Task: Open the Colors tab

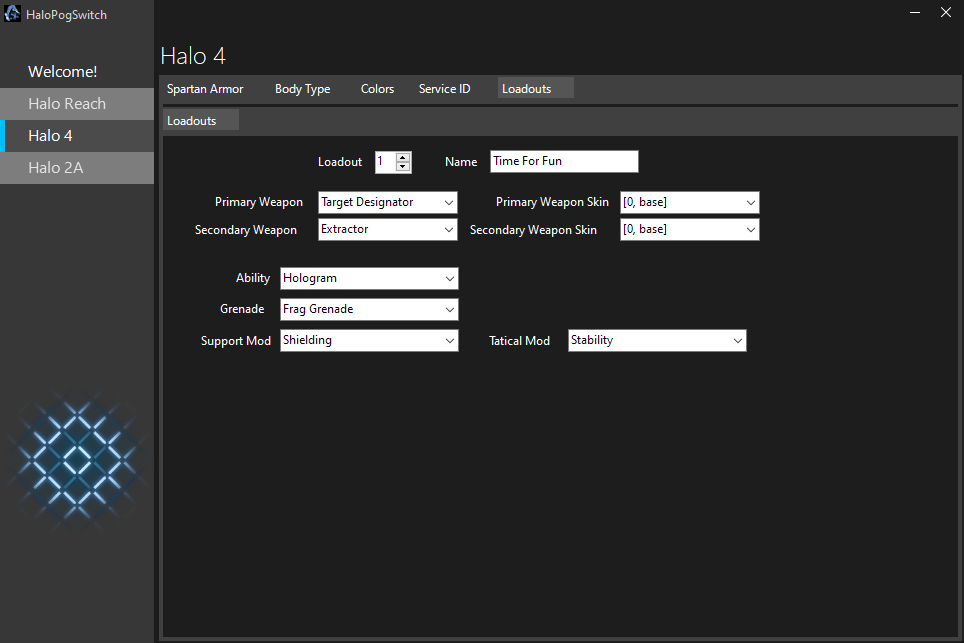Action: click(377, 89)
